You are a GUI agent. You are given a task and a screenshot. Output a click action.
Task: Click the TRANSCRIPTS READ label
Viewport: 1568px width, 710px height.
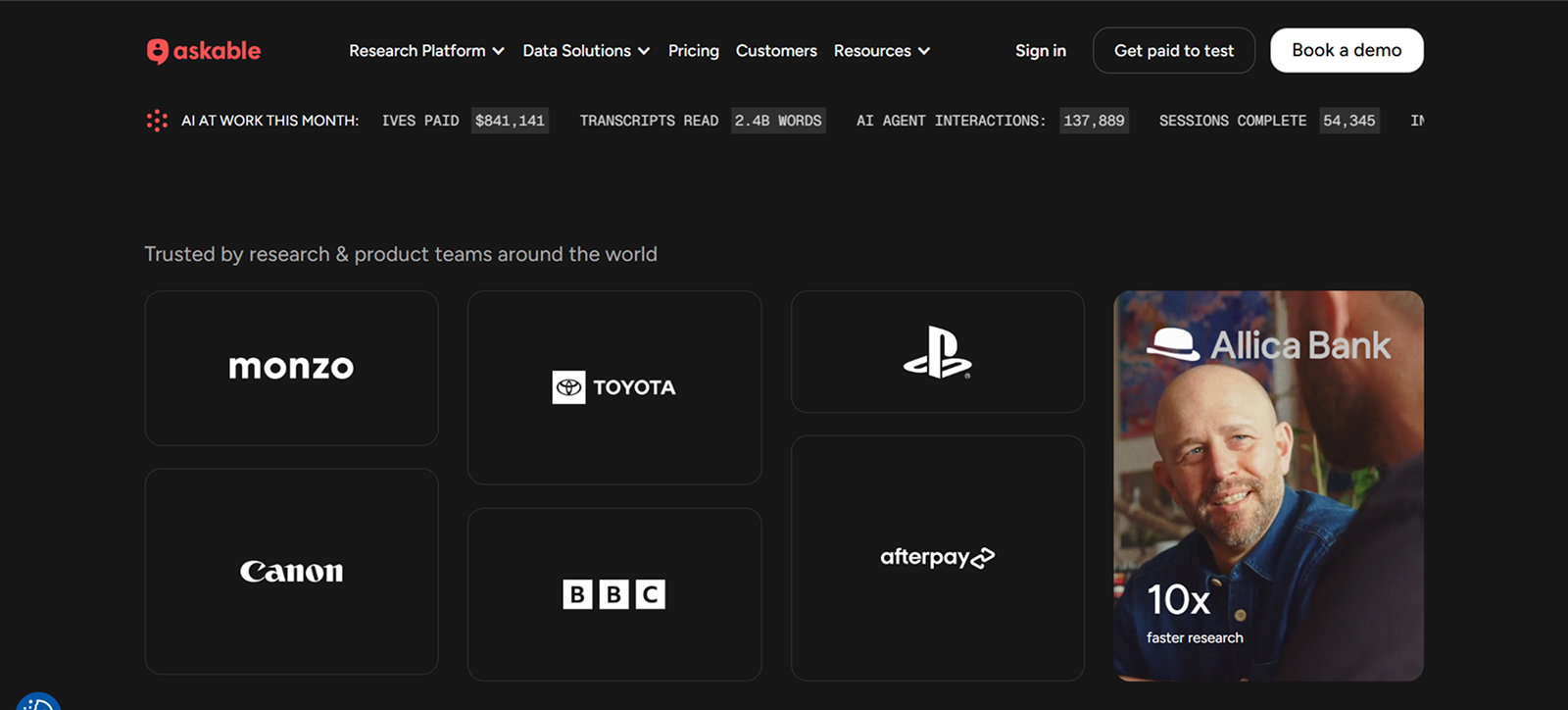(x=649, y=121)
